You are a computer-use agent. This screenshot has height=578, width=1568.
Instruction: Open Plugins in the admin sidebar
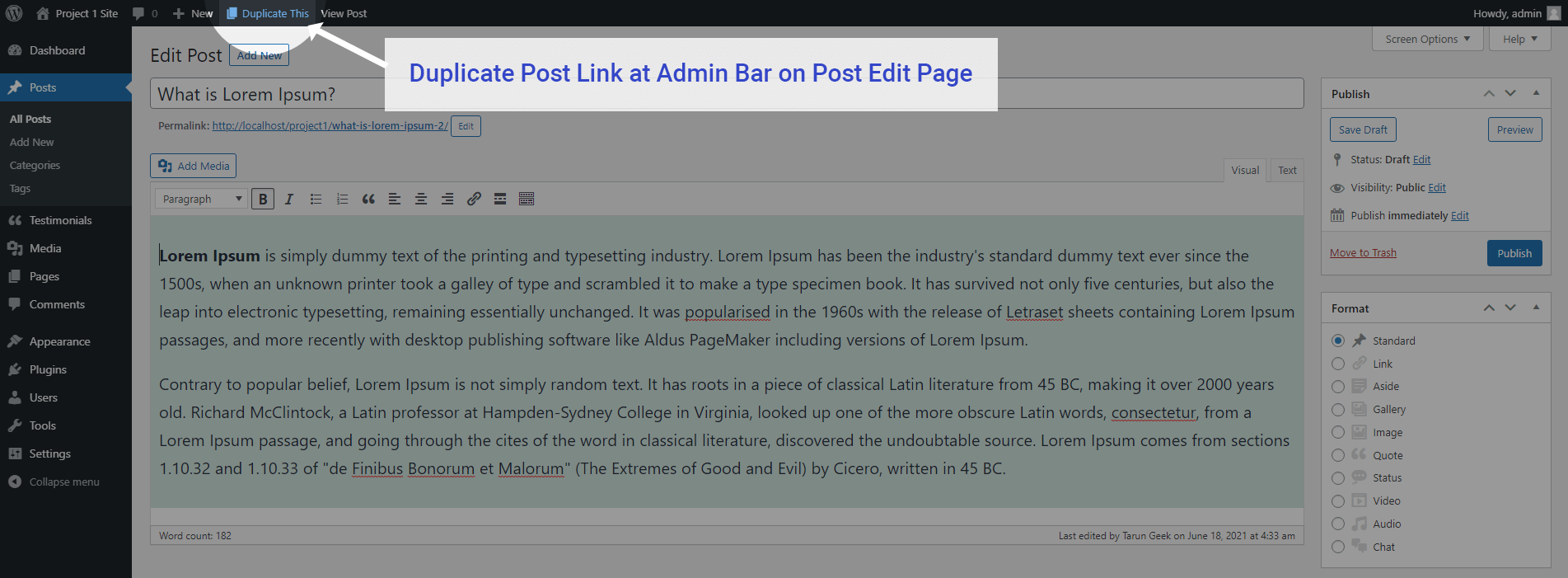(48, 369)
